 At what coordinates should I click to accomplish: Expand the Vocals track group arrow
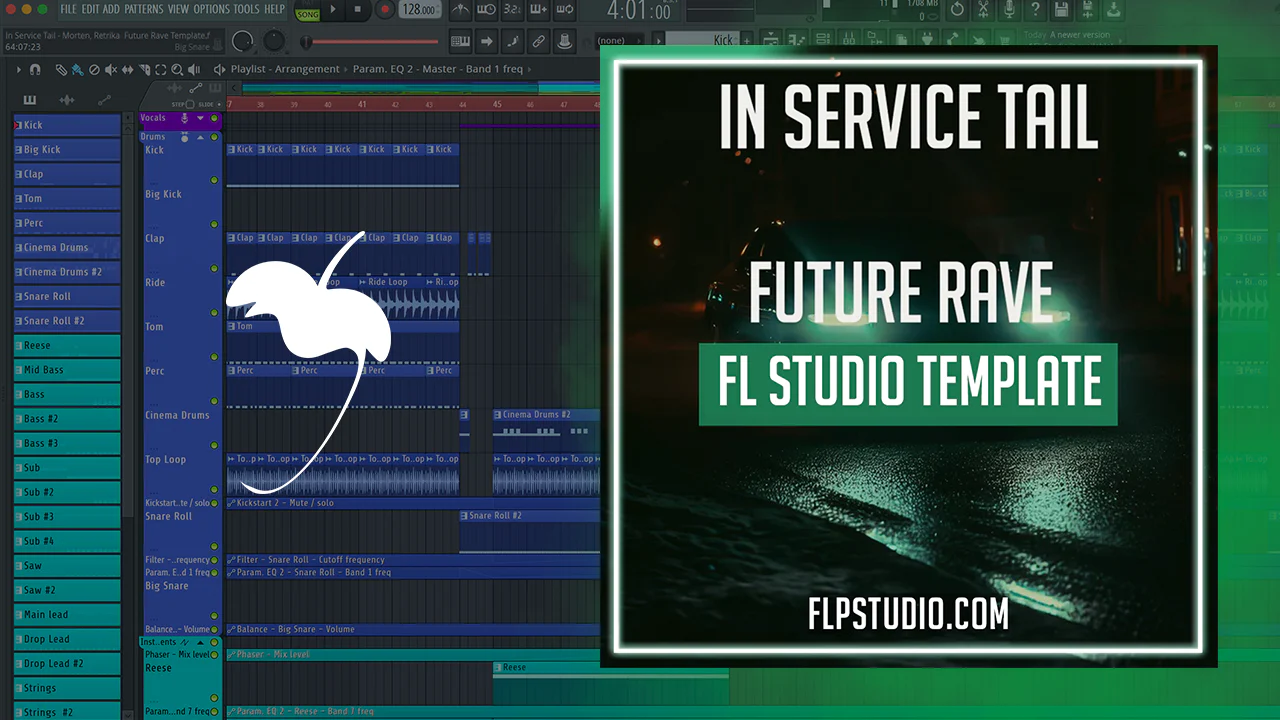pyautogui.click(x=200, y=118)
